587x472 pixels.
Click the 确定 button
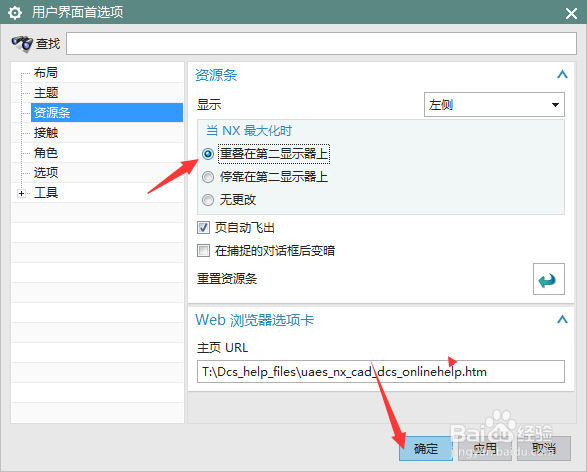(x=426, y=448)
